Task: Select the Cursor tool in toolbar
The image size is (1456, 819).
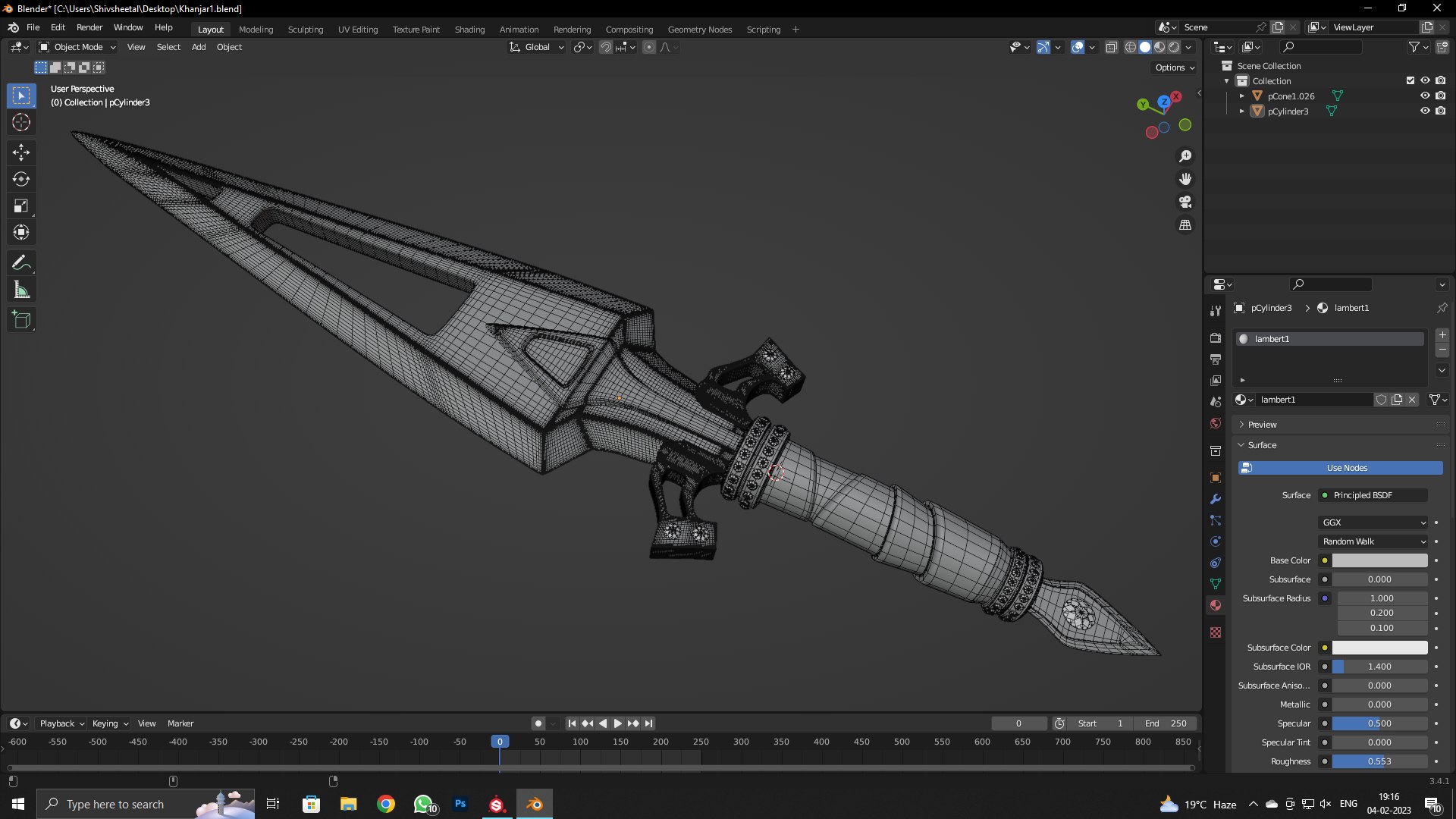Action: pos(21,122)
